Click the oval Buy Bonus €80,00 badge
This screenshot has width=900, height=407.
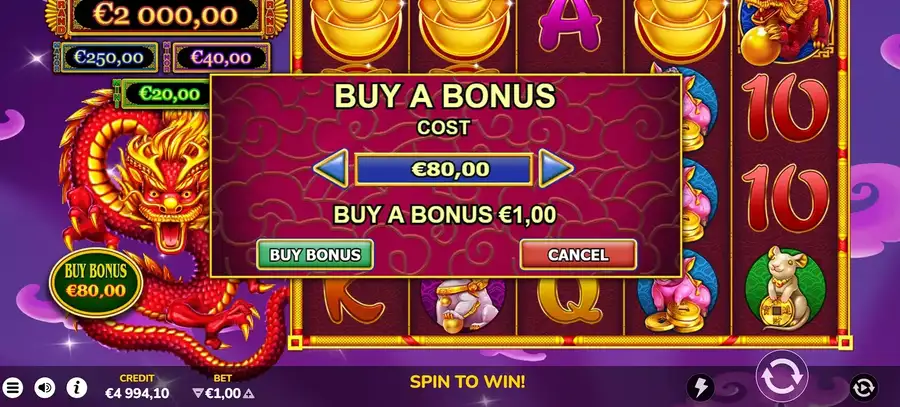point(96,282)
